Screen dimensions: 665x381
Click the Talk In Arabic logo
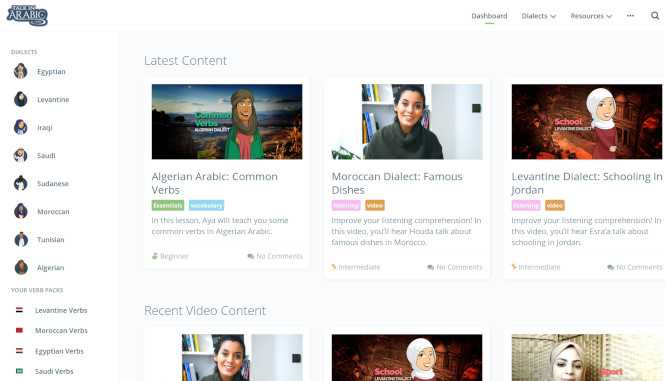point(27,15)
